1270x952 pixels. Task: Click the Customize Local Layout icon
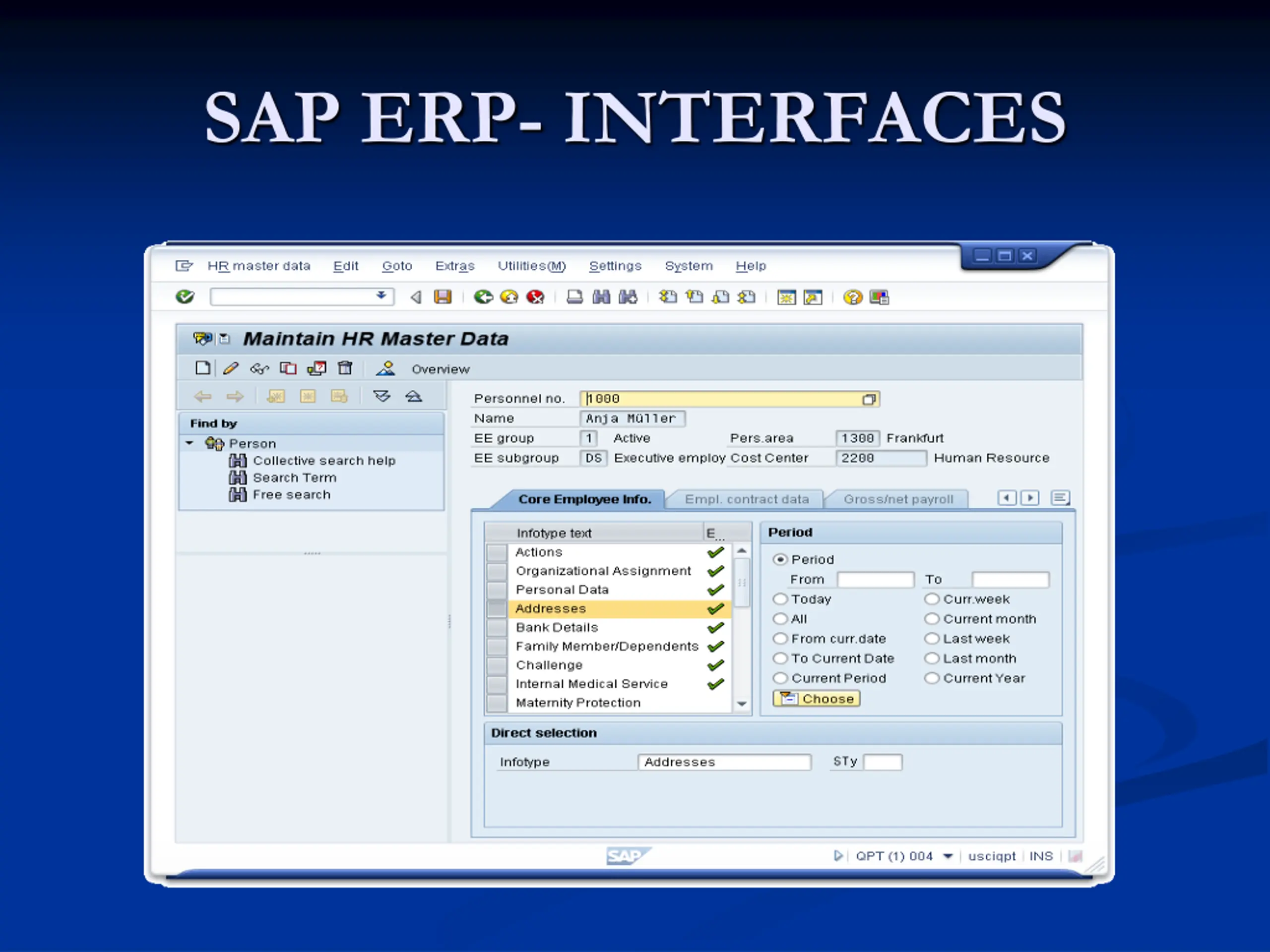[879, 297]
